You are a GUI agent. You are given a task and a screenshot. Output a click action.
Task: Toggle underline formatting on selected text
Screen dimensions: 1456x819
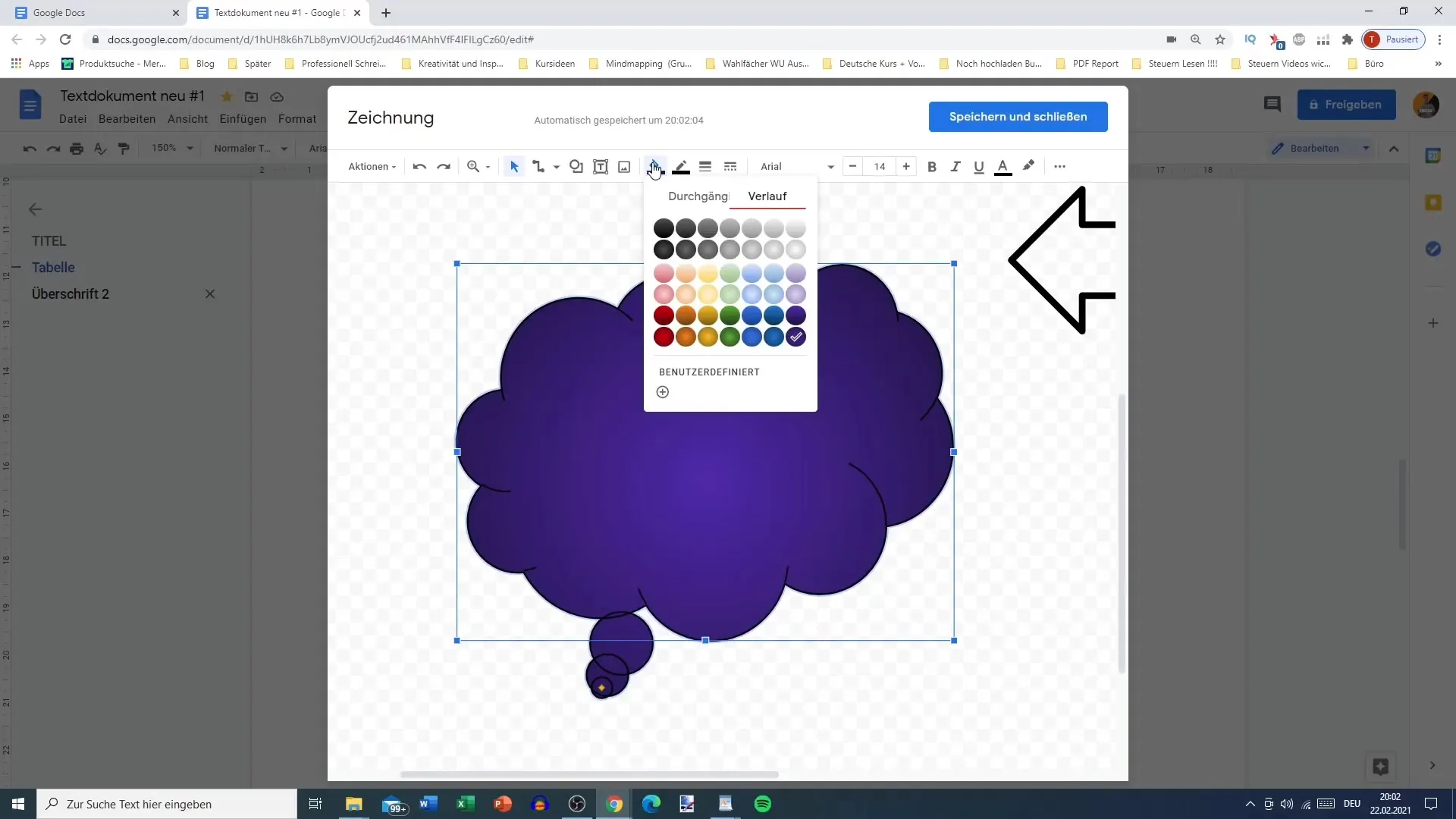[x=979, y=166]
